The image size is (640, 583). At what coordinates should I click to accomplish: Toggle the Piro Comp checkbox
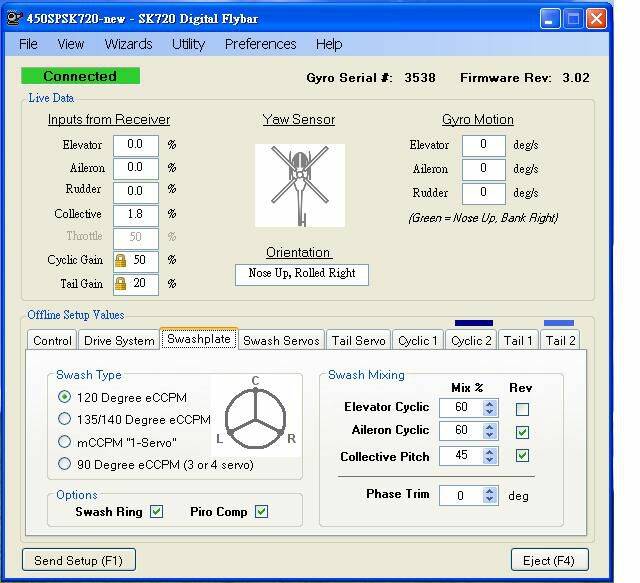tap(261, 512)
